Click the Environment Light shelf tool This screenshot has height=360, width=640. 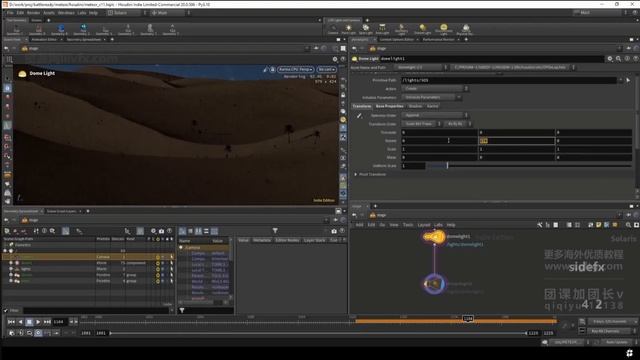(x=443, y=29)
